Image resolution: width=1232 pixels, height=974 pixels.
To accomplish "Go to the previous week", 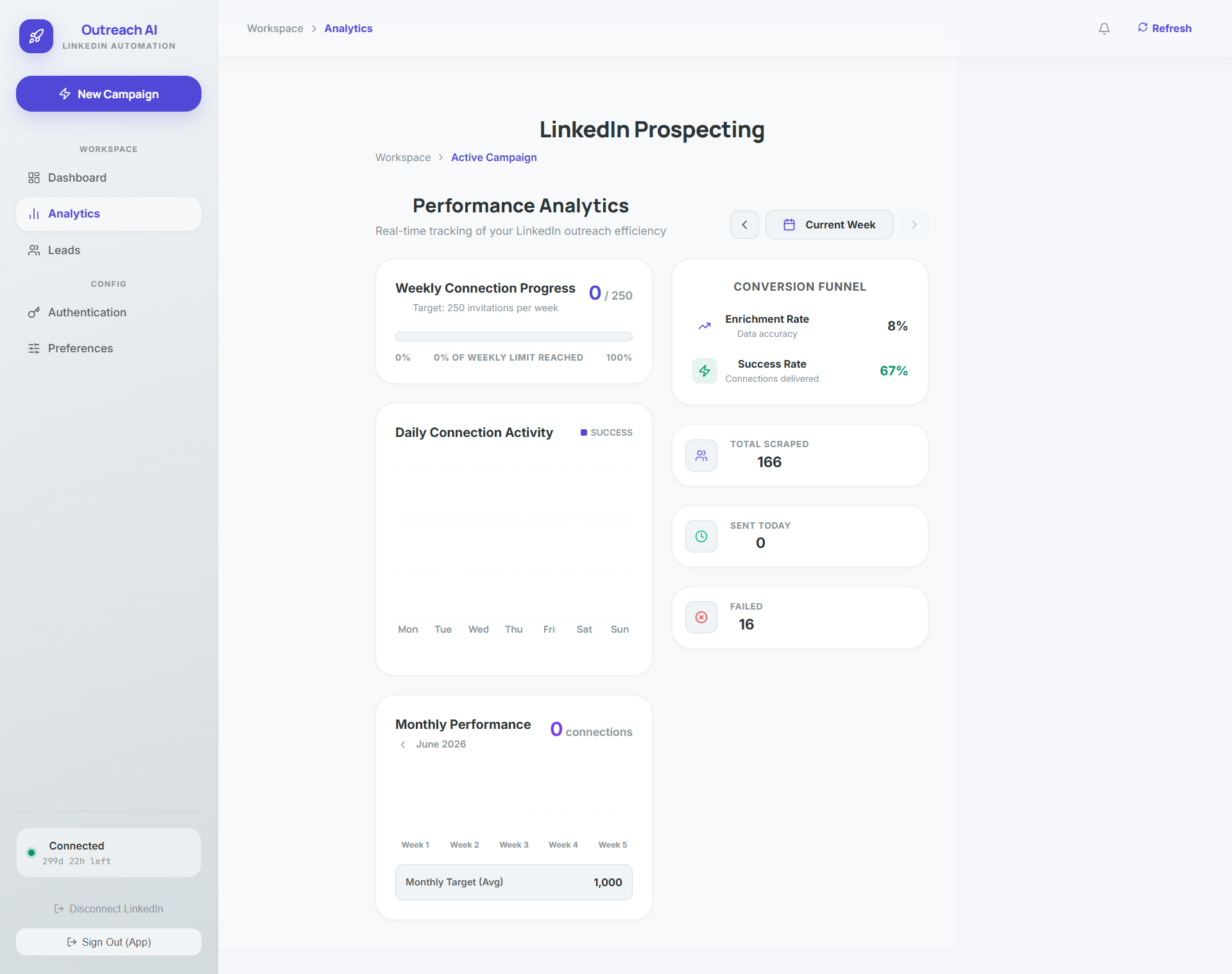I will [x=744, y=225].
